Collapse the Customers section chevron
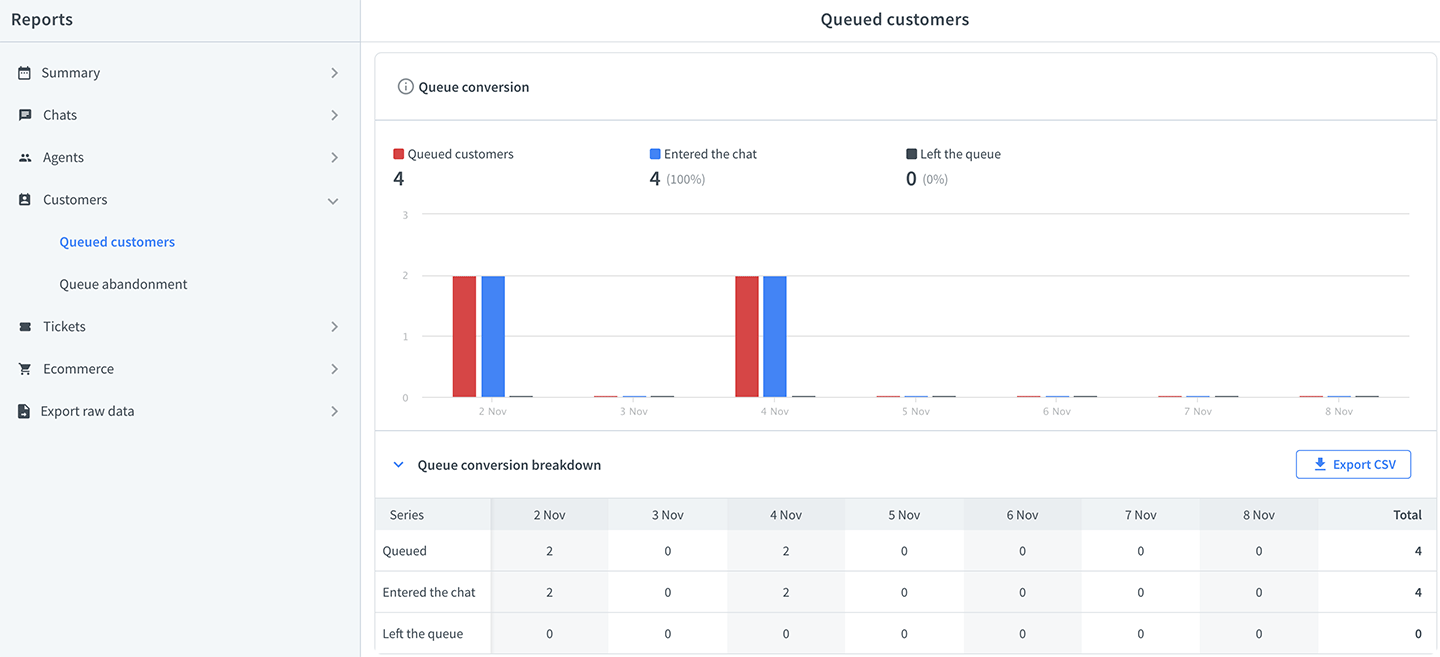Screen dimensions: 1440x657 click(334, 200)
